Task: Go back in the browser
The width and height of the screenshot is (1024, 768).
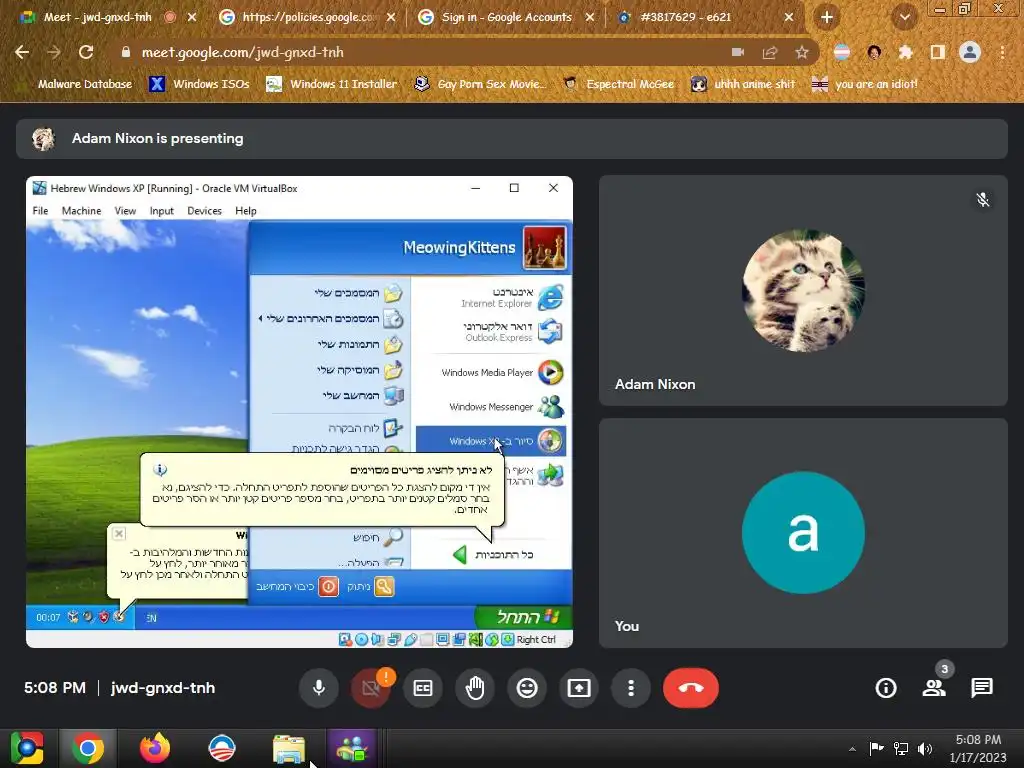Action: point(22,52)
